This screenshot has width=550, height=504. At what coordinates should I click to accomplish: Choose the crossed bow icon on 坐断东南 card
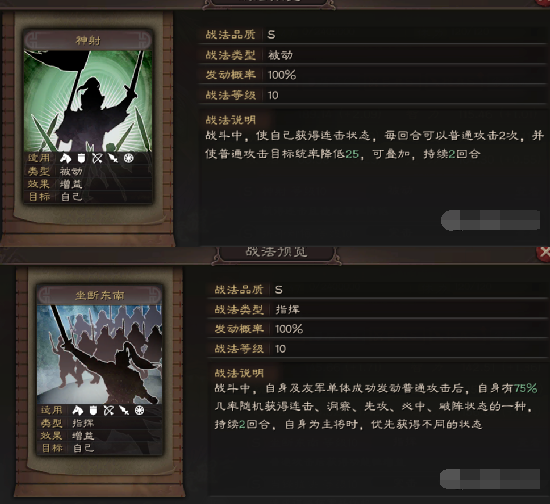point(109,410)
